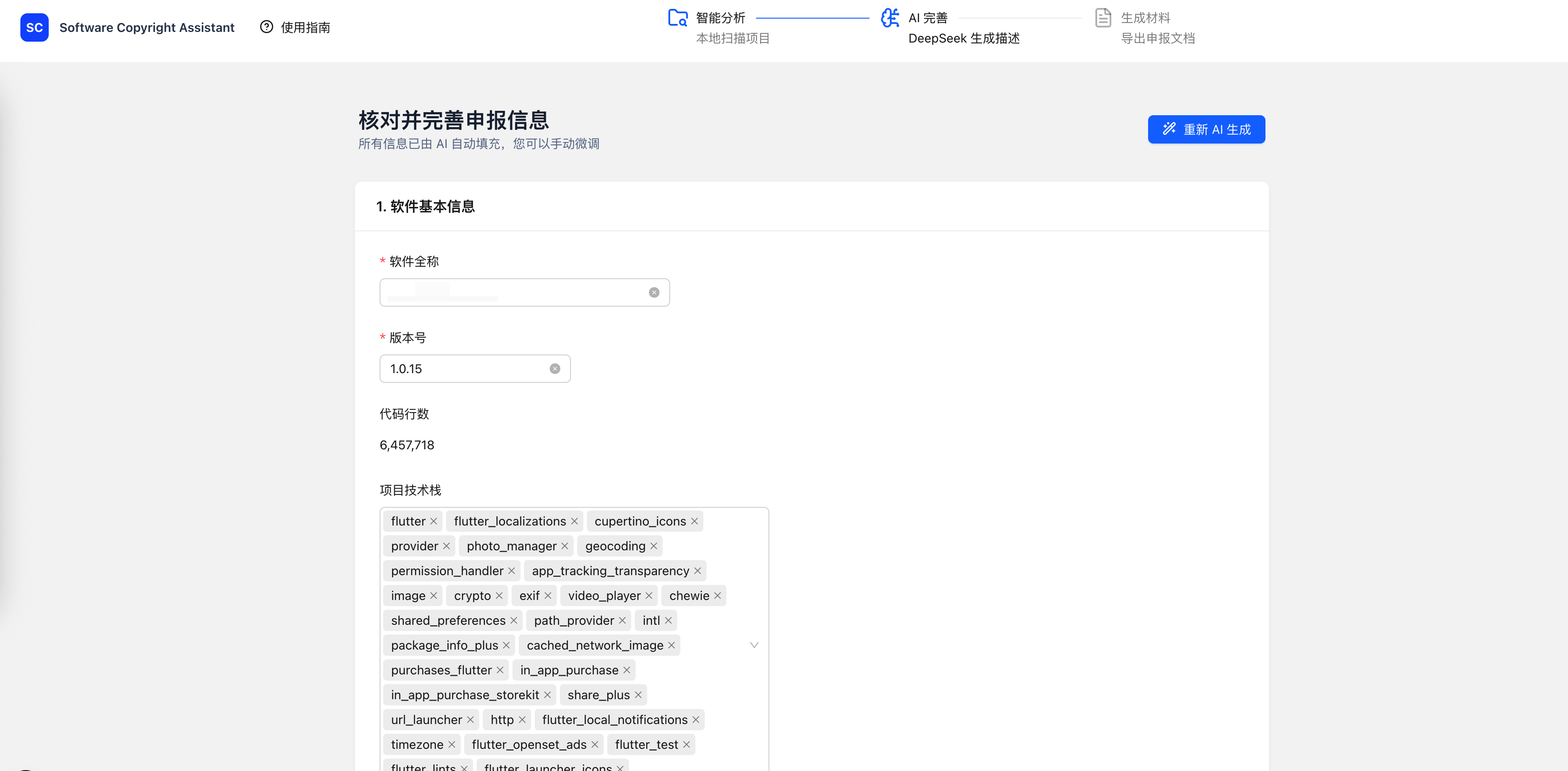Click the SC app logo icon

34,27
